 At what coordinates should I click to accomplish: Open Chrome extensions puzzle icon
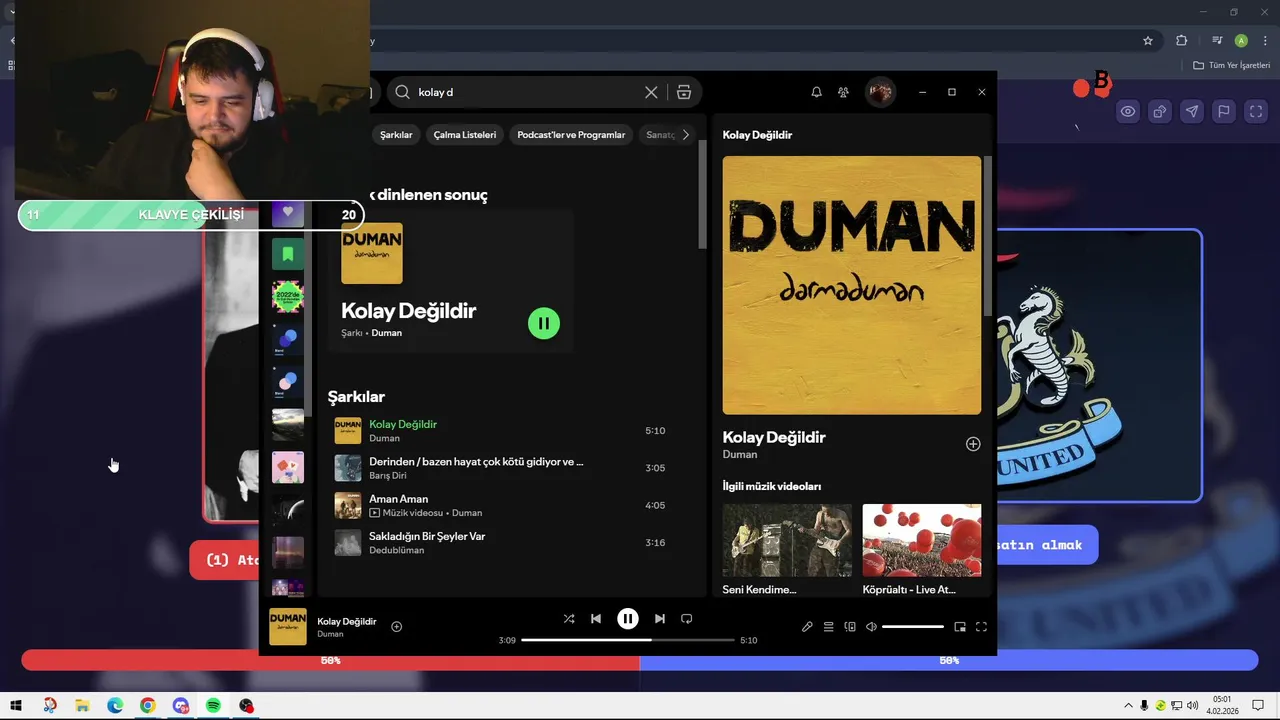[x=1182, y=41]
